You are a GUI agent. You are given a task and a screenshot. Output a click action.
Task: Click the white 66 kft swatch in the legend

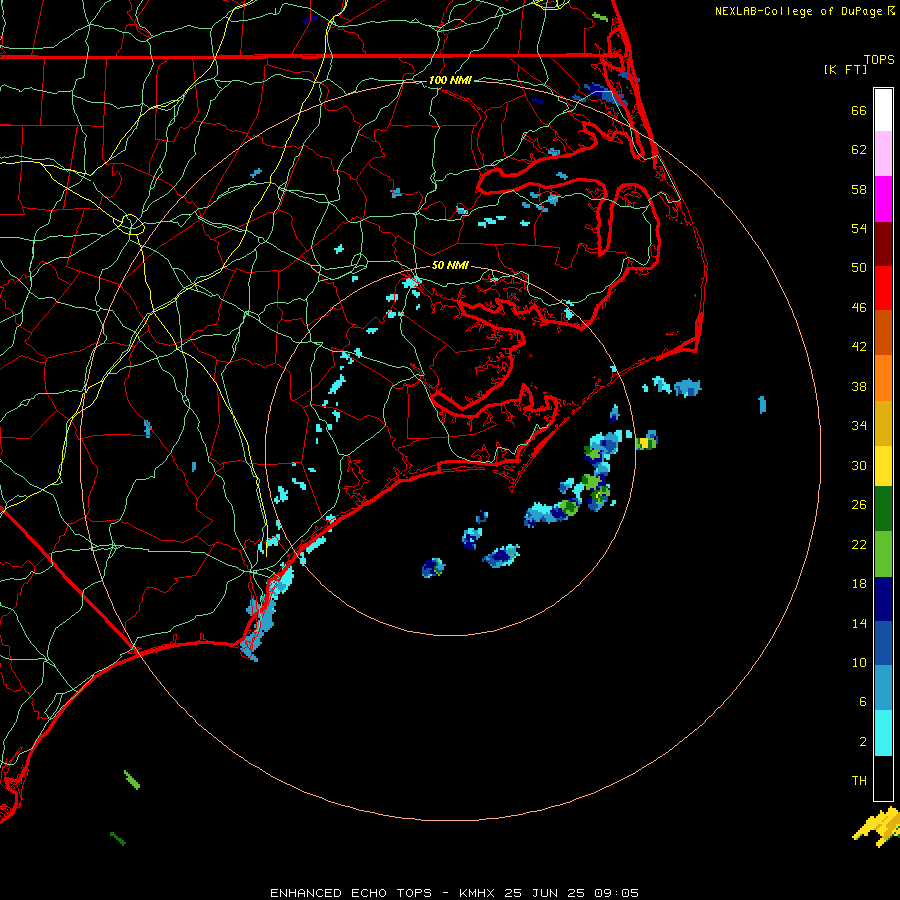[883, 110]
